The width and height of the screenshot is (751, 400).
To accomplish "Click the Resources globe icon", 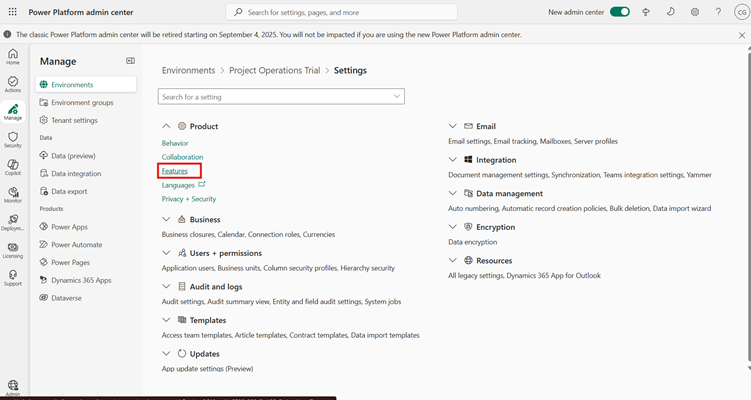I will coord(468,260).
